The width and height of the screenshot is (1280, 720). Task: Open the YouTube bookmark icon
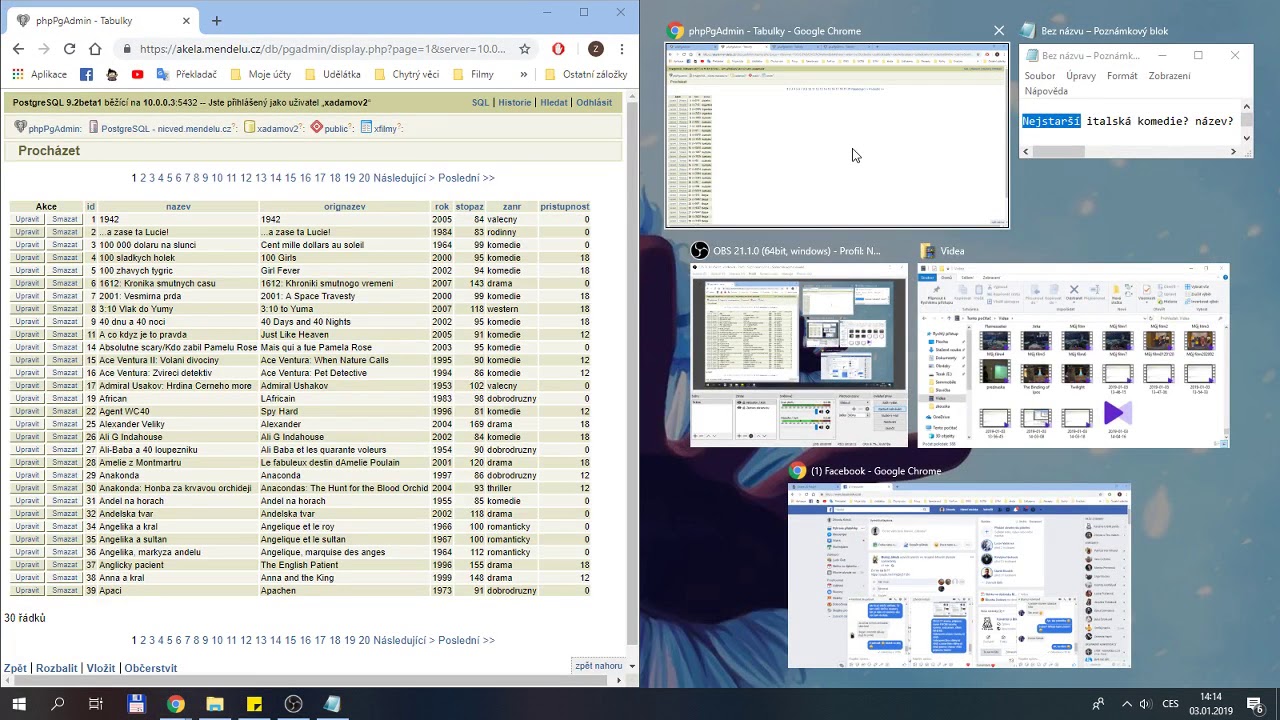coord(137,74)
